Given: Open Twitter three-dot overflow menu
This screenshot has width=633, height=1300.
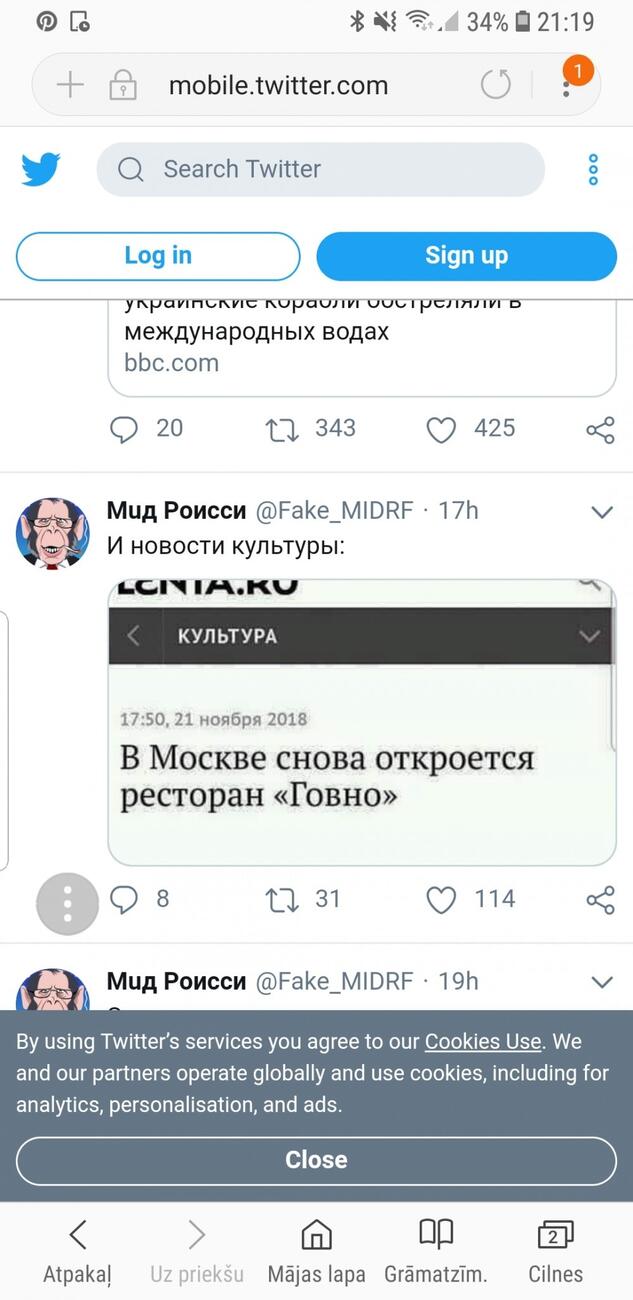Looking at the screenshot, I should coord(593,170).
